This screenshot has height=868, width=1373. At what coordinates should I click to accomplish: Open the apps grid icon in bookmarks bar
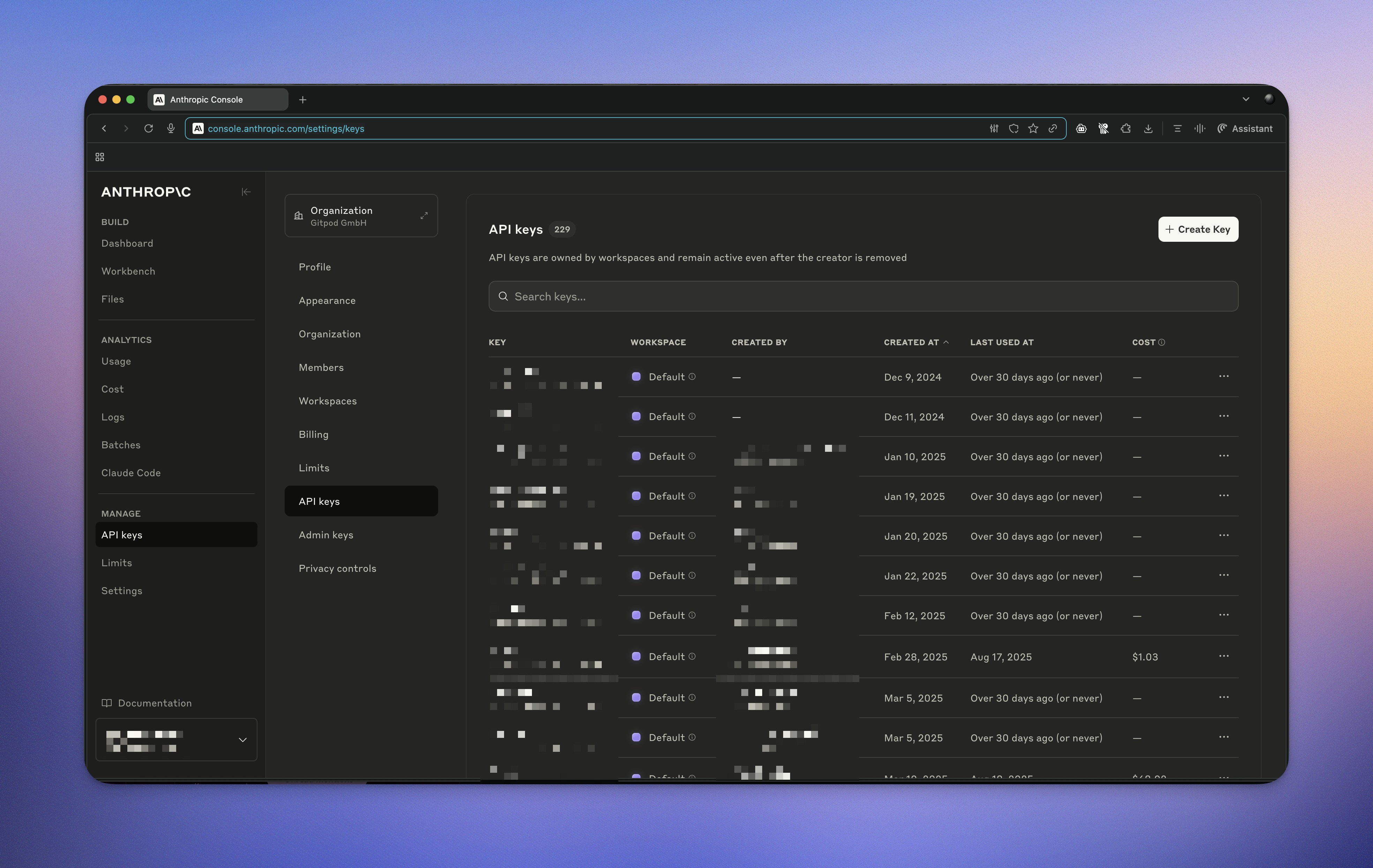[100, 157]
